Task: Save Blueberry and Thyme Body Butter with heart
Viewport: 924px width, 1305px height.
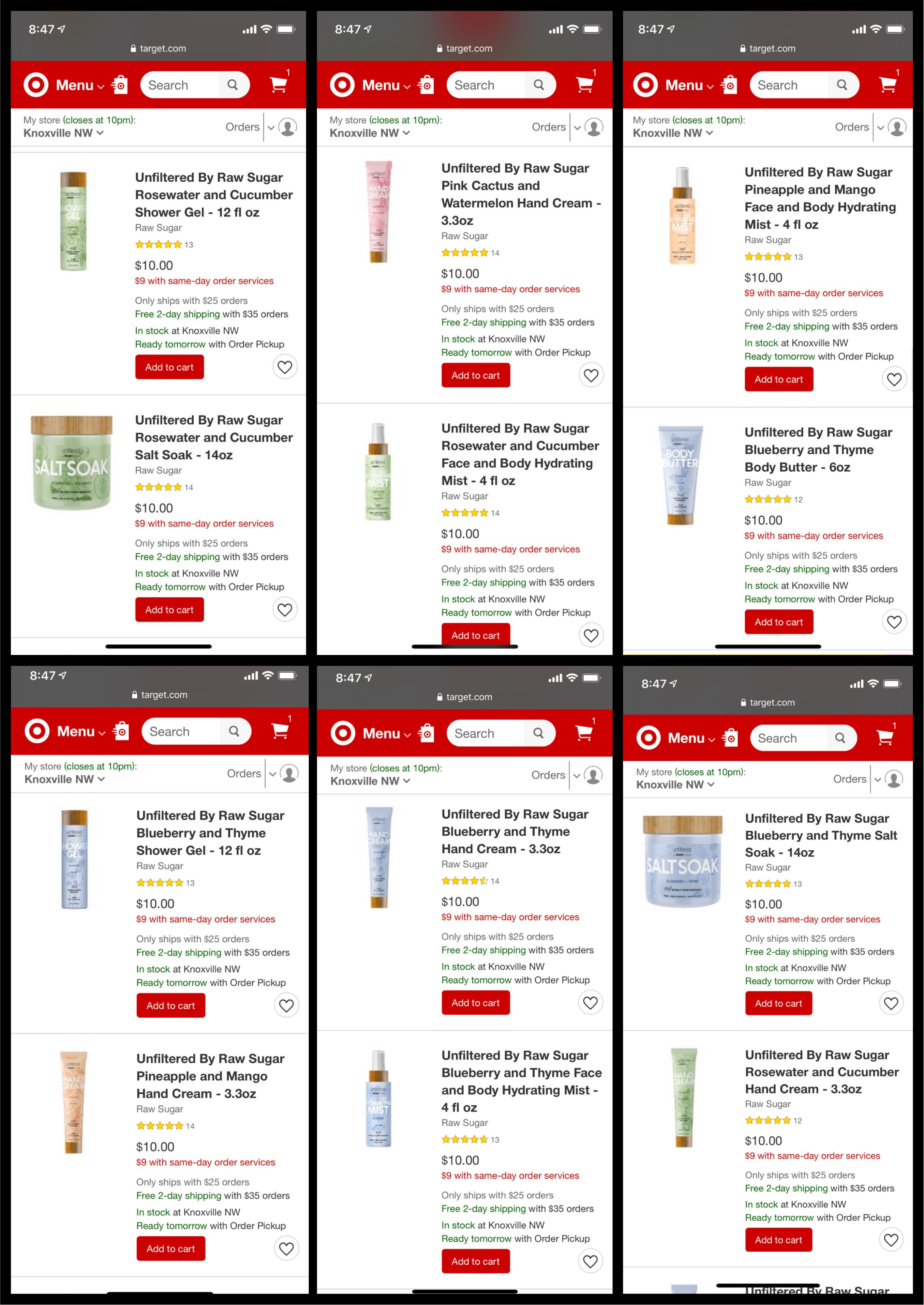Action: coord(894,622)
